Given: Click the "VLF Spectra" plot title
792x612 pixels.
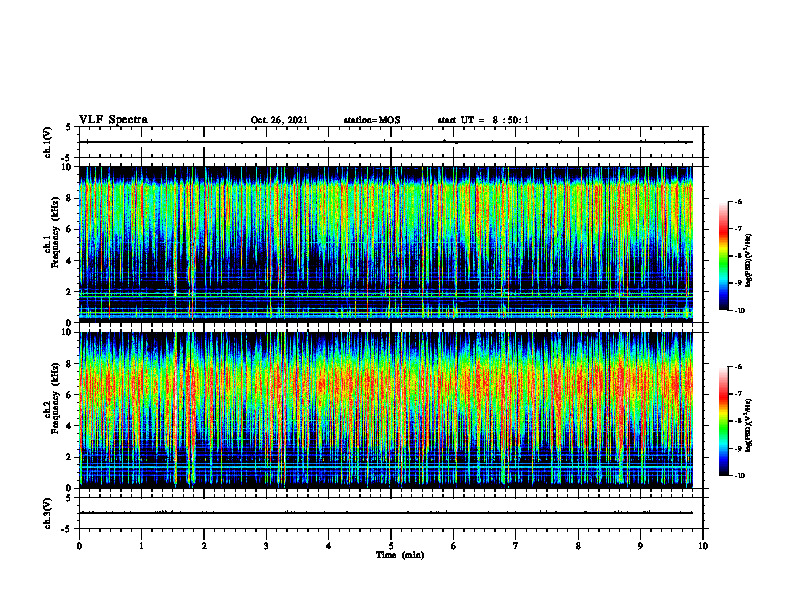Looking at the screenshot, I should (x=113, y=120).
